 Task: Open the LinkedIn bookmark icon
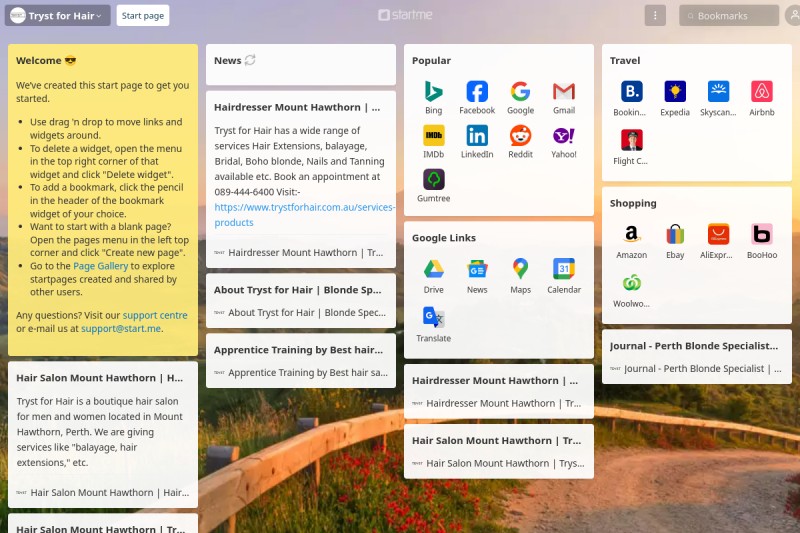click(x=477, y=136)
